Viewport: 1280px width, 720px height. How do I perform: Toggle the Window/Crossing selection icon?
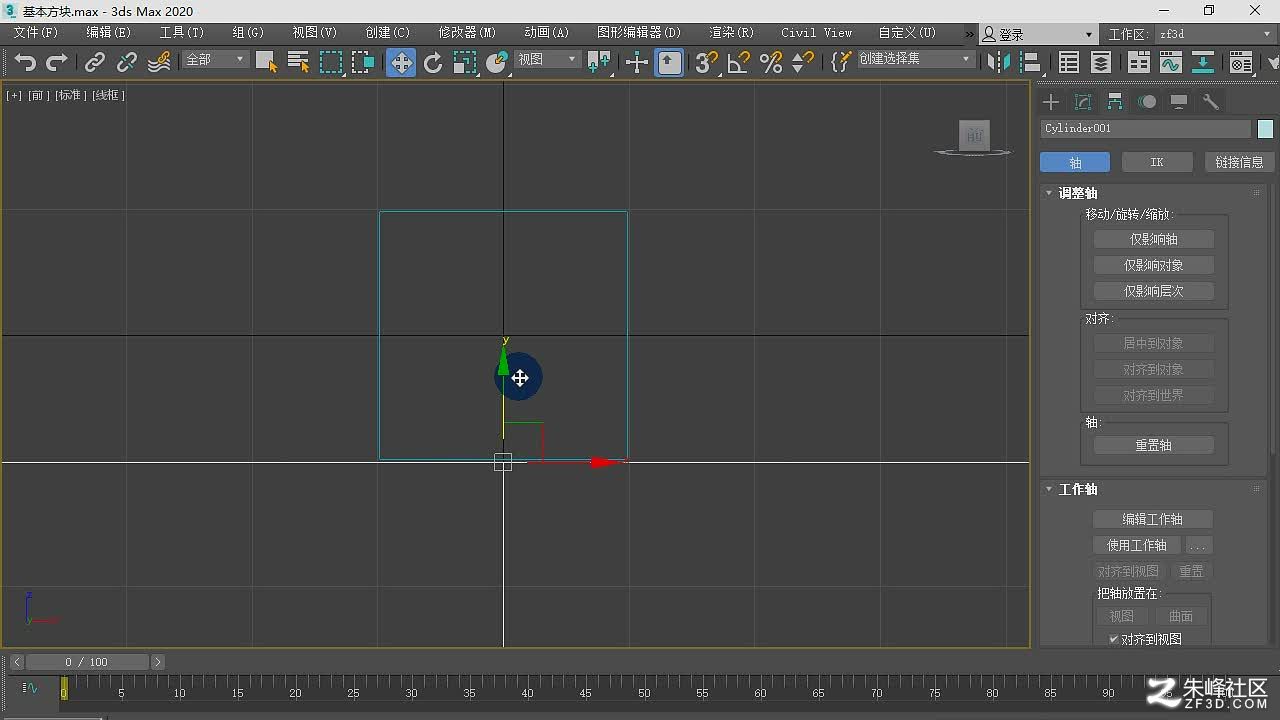[363, 62]
